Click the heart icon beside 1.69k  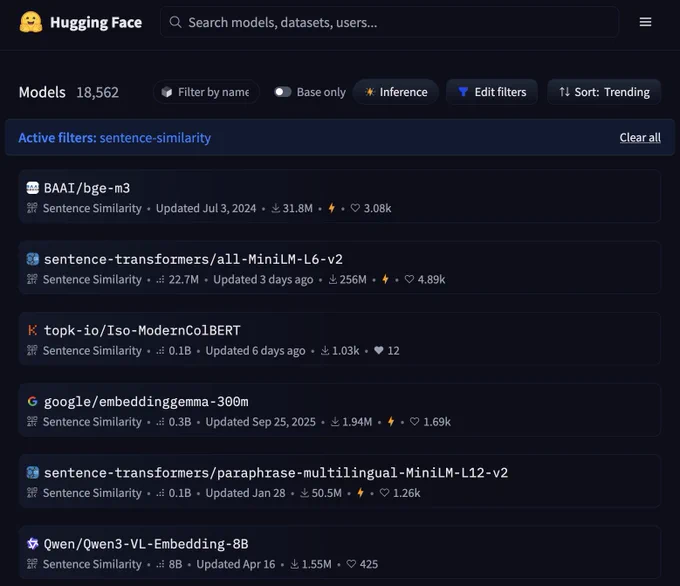pyautogui.click(x=415, y=421)
